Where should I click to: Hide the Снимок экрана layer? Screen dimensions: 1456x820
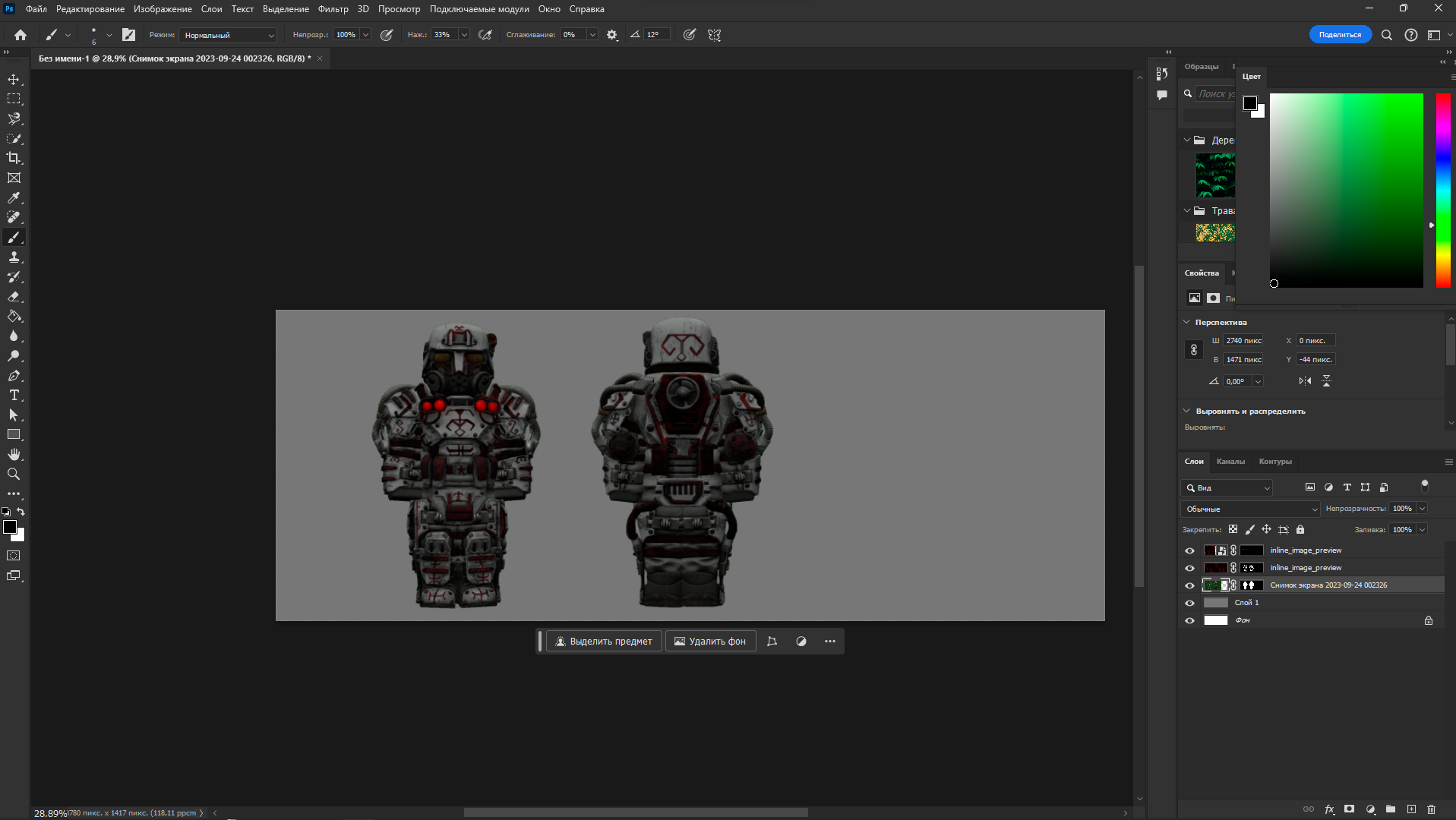[1189, 585]
